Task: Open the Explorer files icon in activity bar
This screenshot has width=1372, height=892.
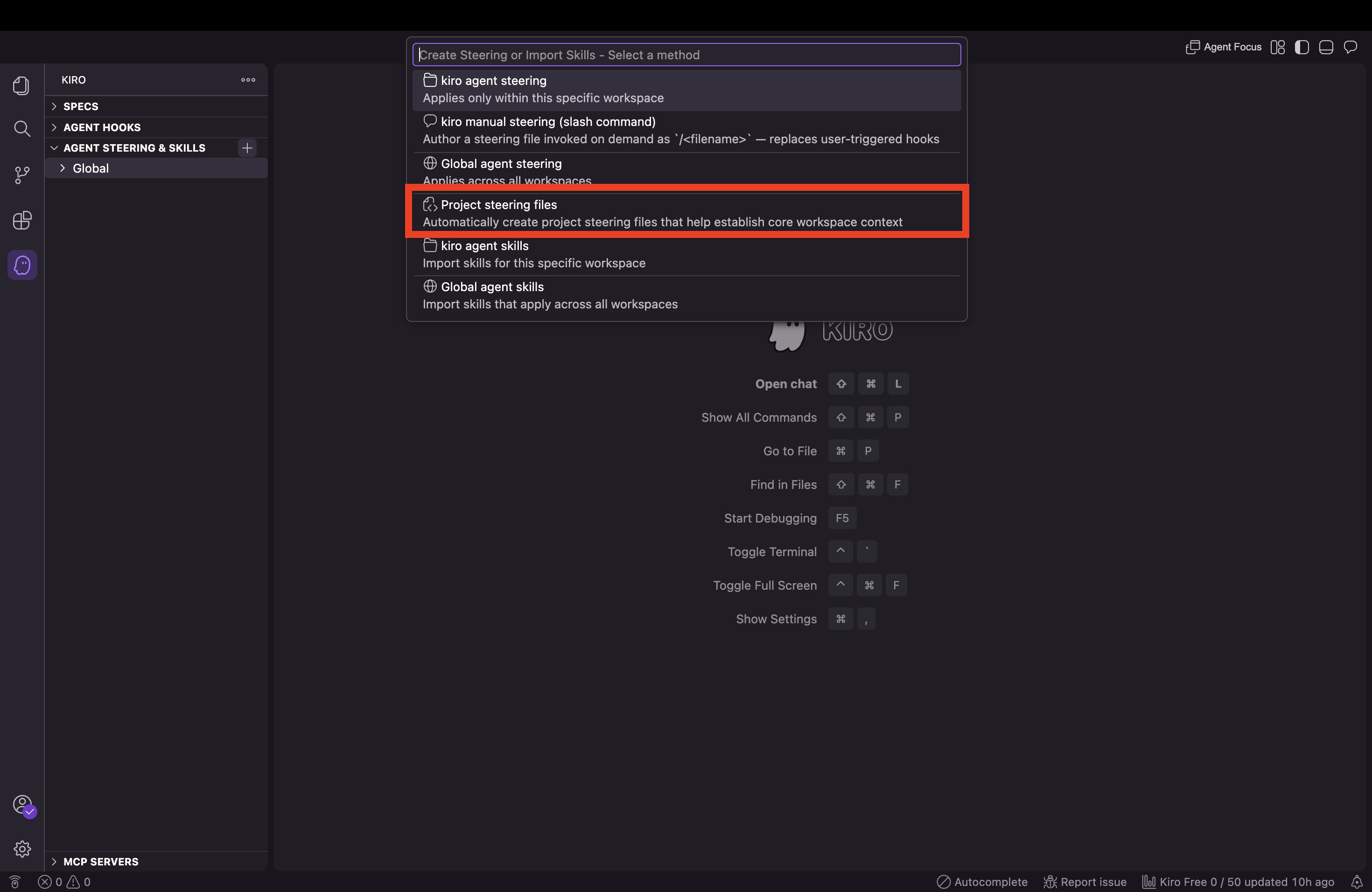Action: coord(22,85)
